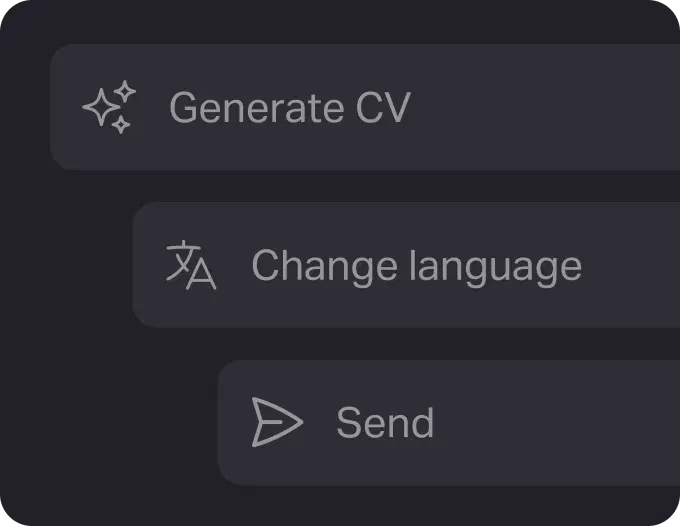Choose the Send menu option
The width and height of the screenshot is (680, 526).
(385, 423)
